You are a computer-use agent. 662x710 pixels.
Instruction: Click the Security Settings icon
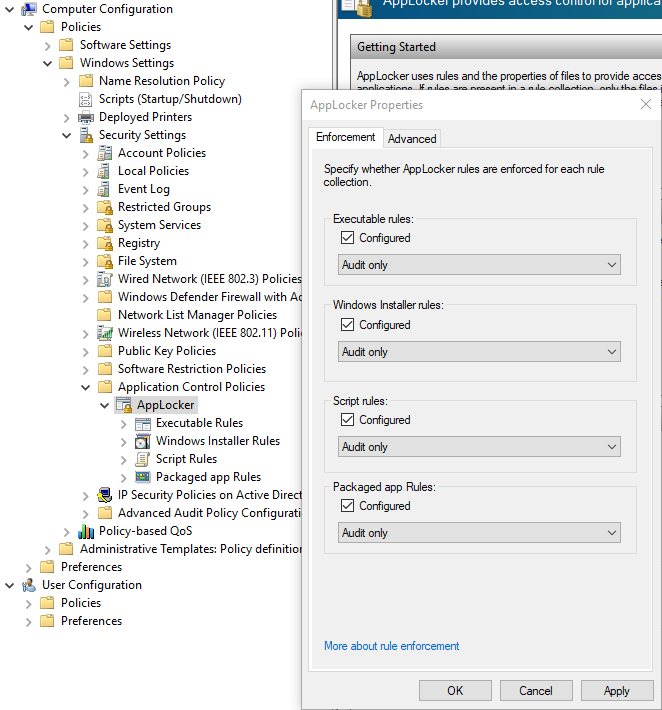click(85, 135)
